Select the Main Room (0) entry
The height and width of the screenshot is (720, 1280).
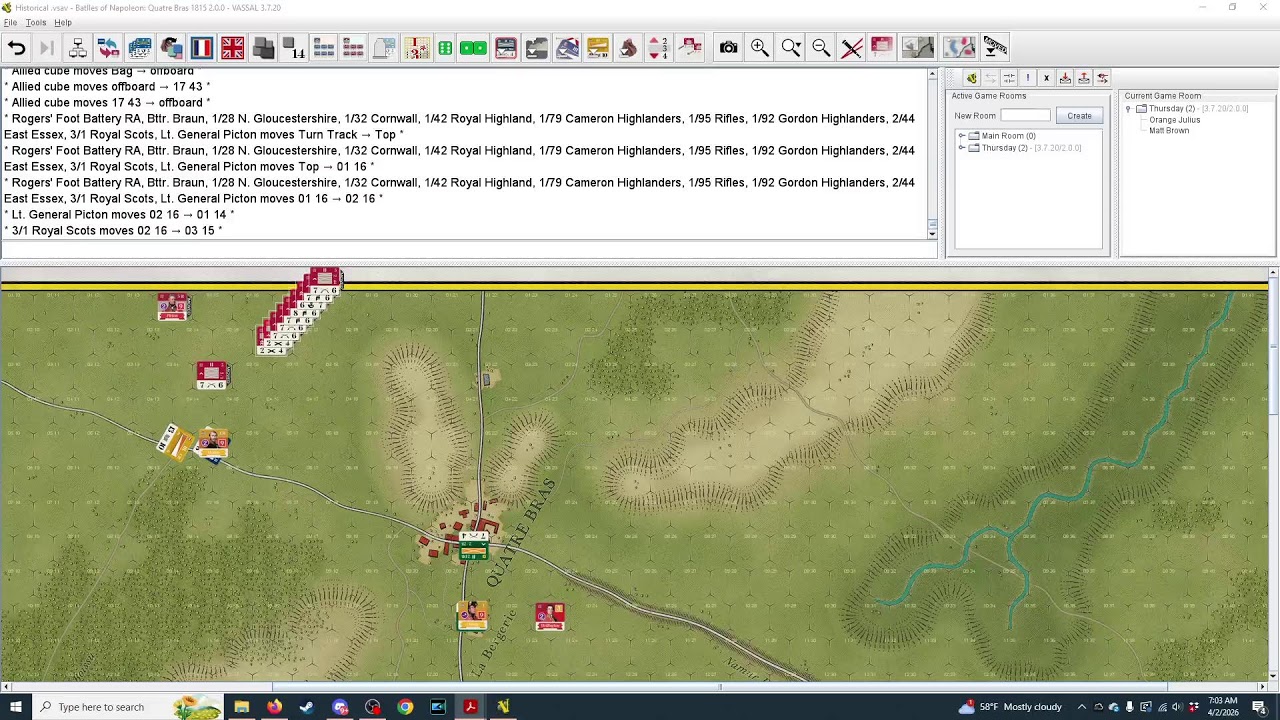[1008, 136]
